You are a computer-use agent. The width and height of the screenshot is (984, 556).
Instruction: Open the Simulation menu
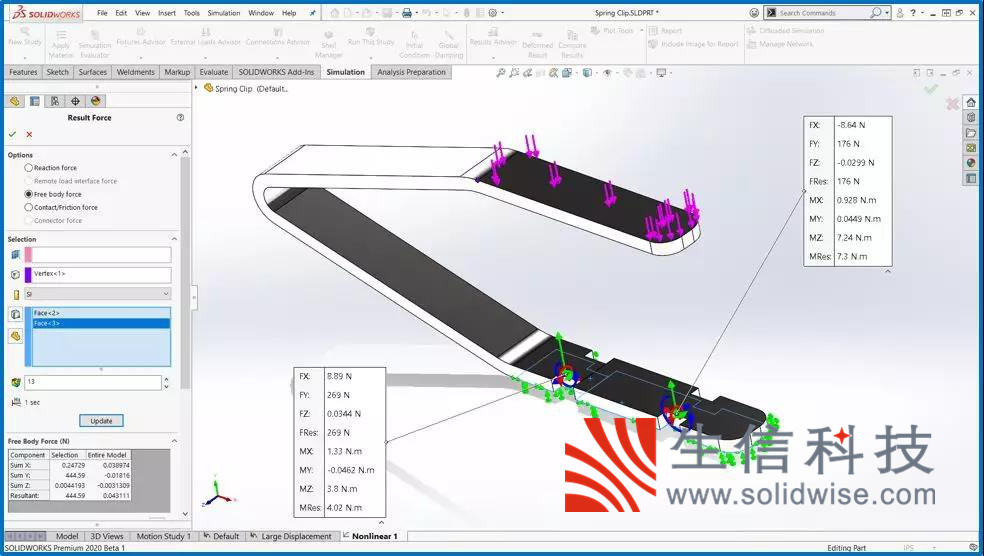point(223,13)
